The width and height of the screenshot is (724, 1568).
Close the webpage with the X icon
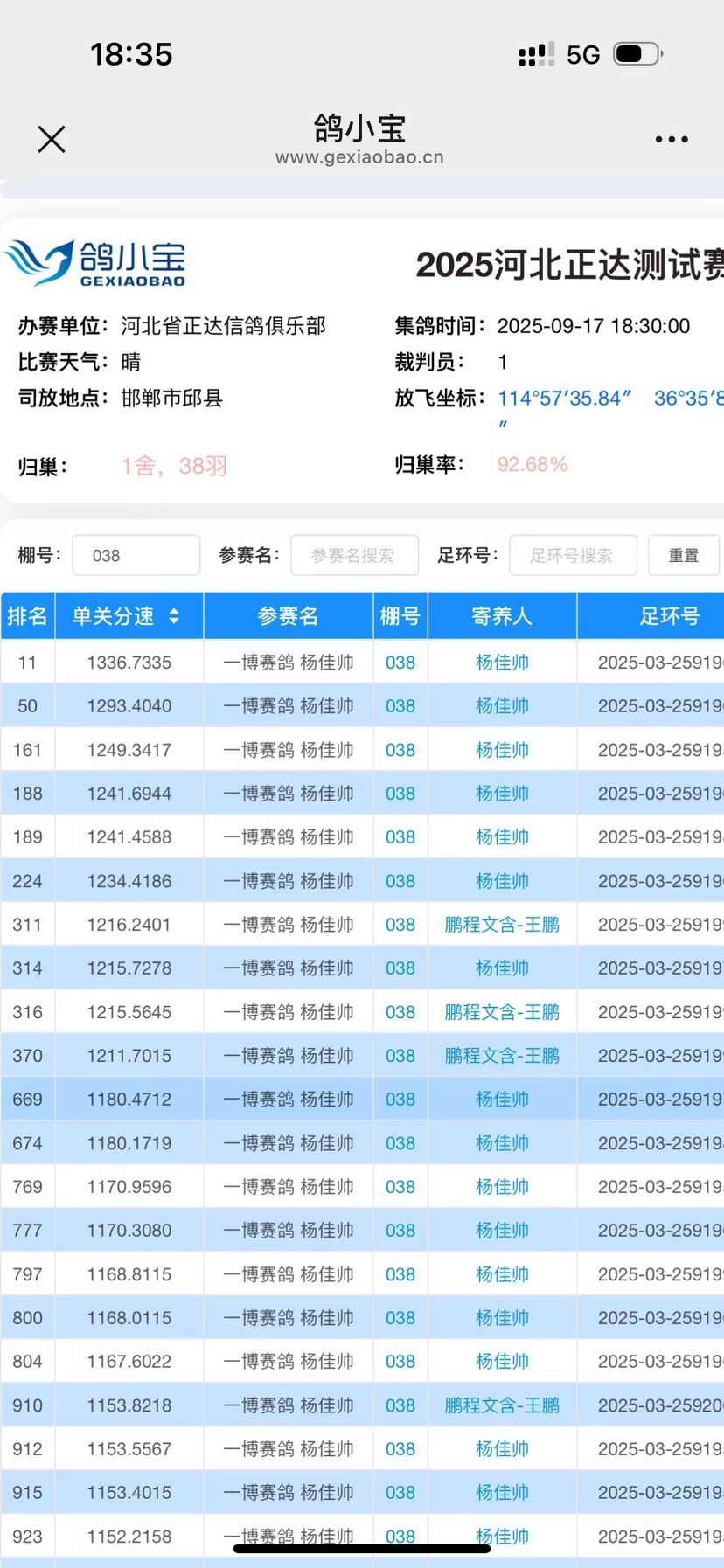[x=52, y=139]
